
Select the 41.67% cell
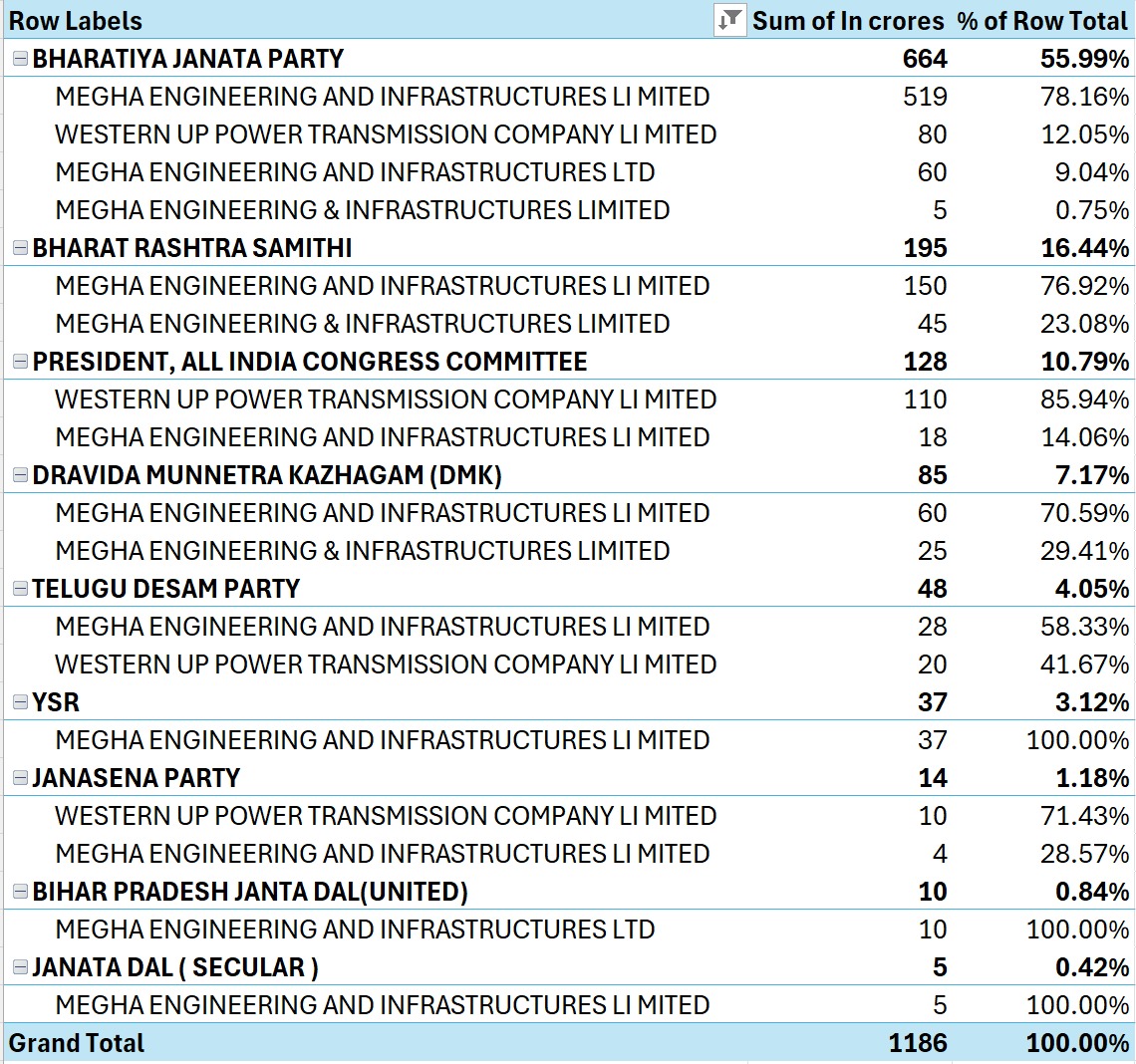(x=1084, y=665)
